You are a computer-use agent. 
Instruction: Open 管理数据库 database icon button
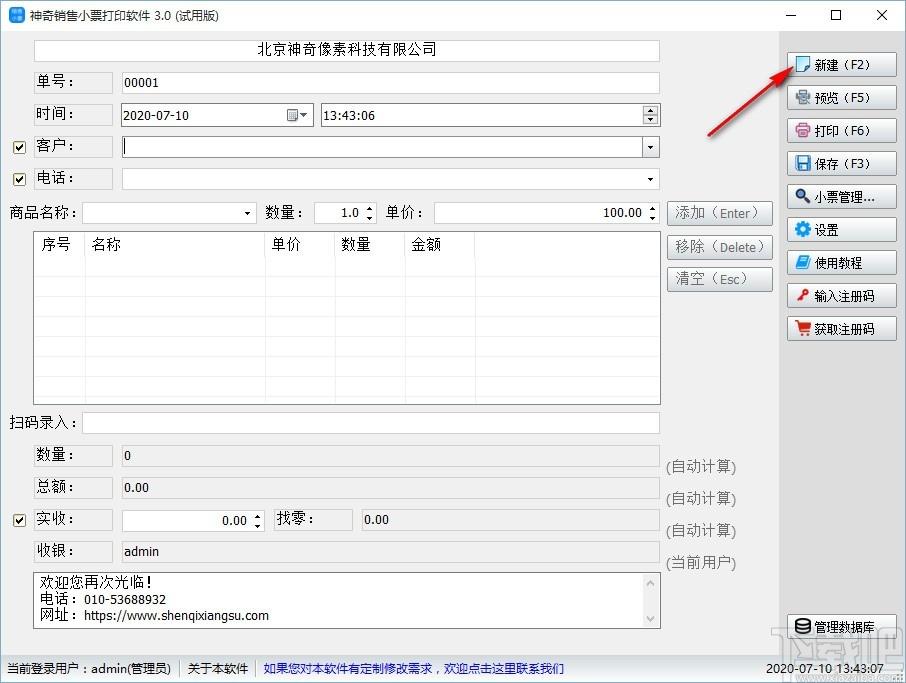click(803, 626)
